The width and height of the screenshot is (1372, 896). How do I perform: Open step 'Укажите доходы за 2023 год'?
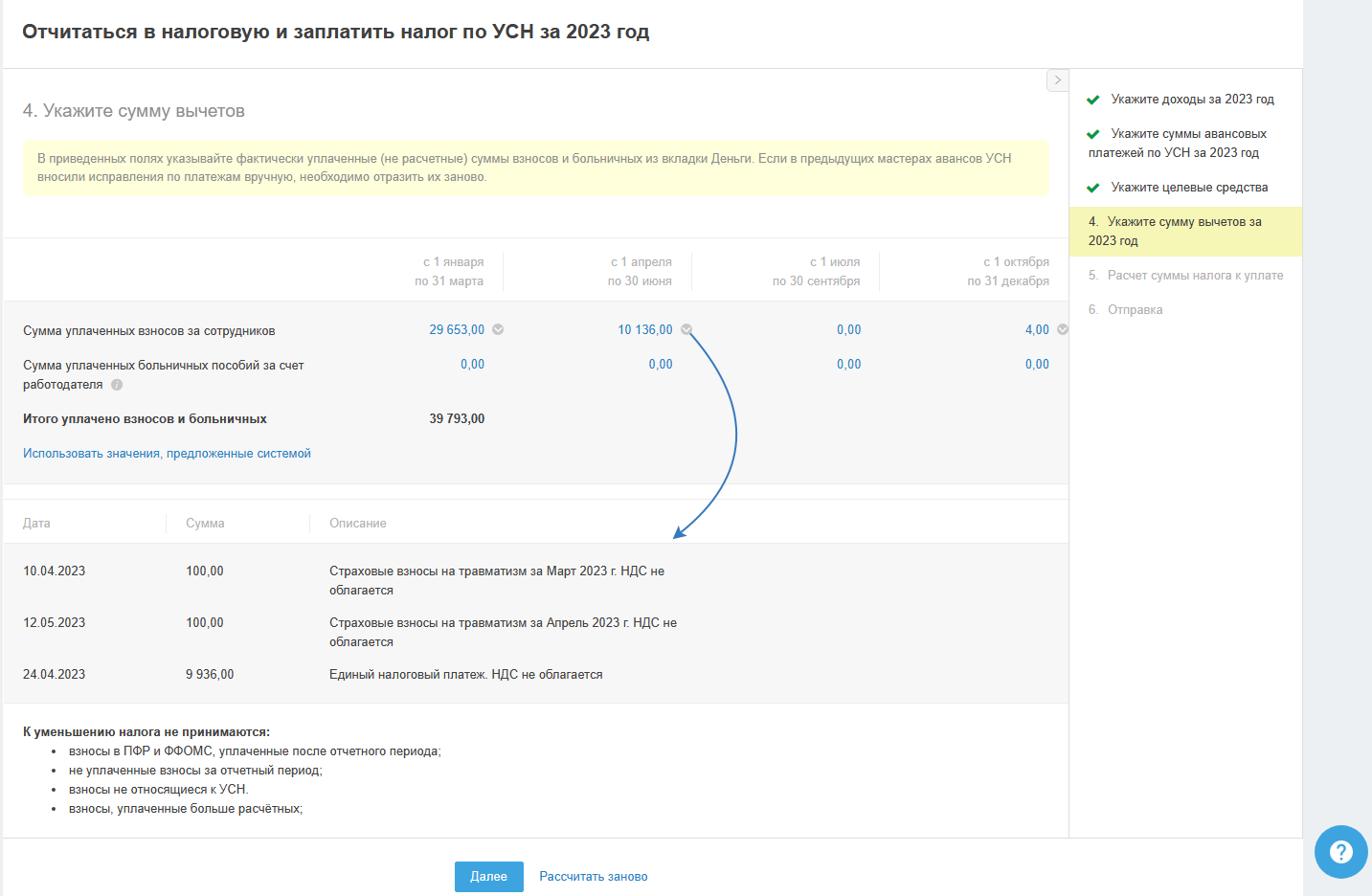point(1192,100)
